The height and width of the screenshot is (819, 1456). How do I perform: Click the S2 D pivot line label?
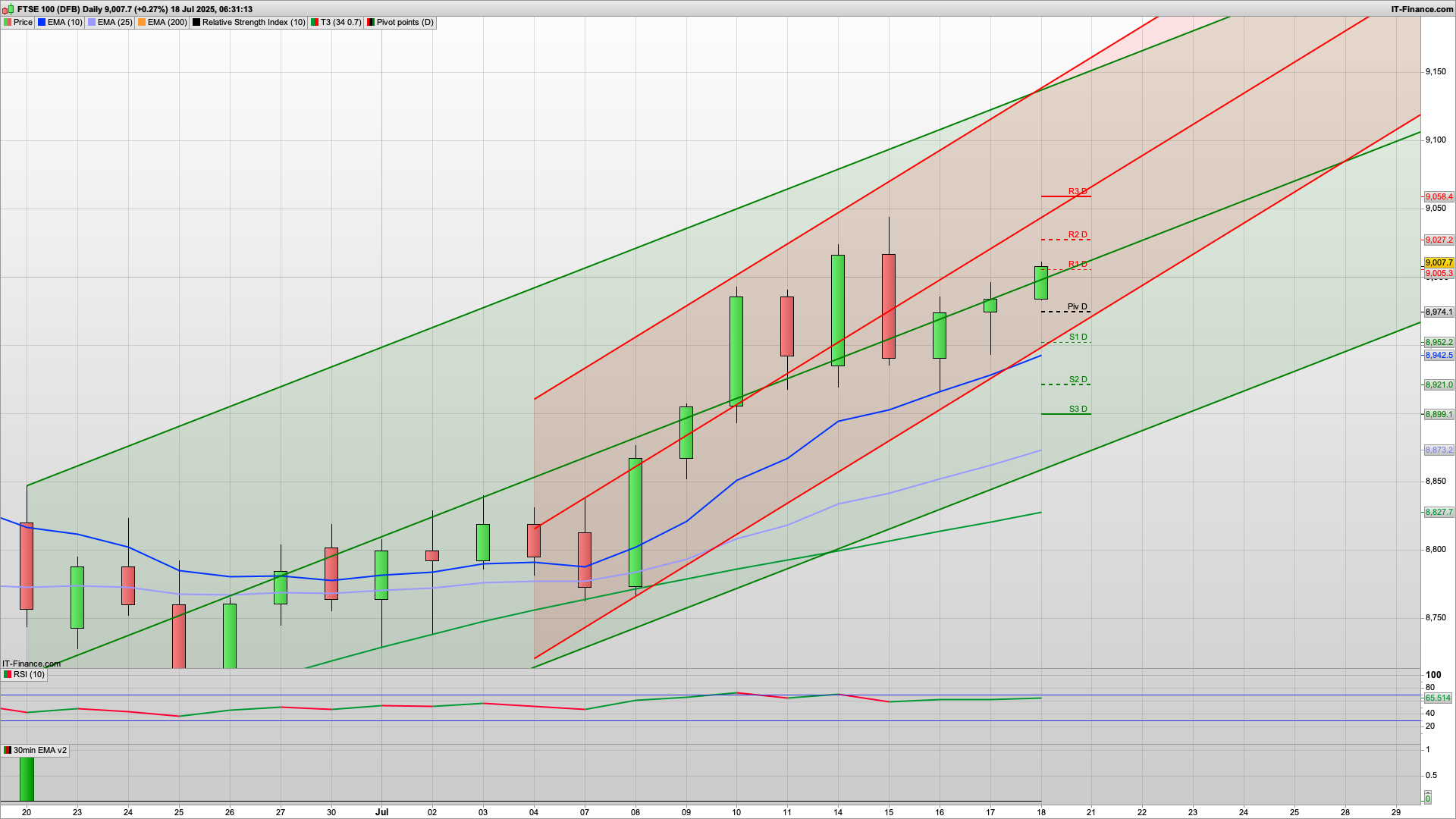pyautogui.click(x=1078, y=379)
